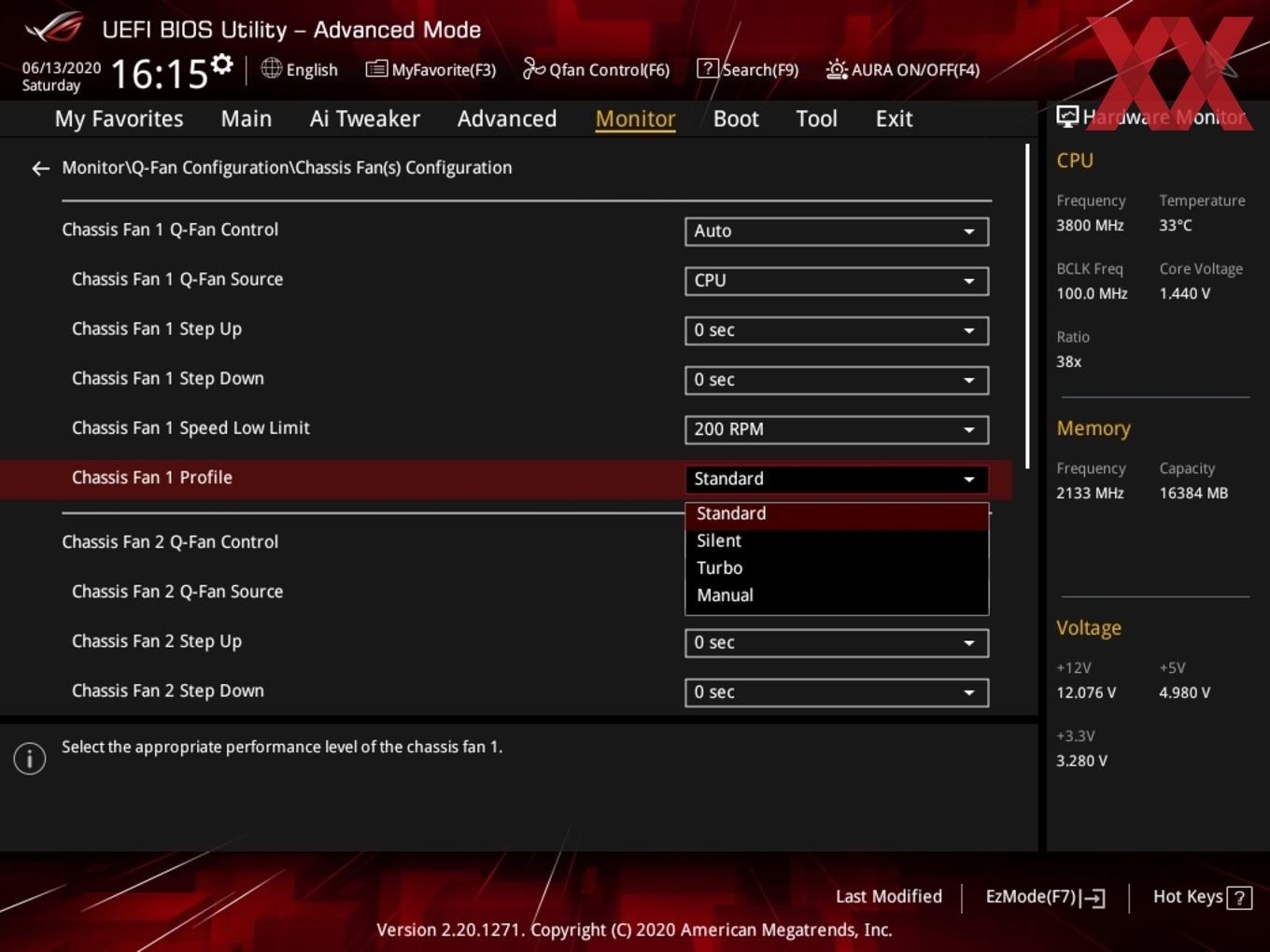This screenshot has height=952, width=1270.
Task: Click the ROG logo icon
Action: (x=53, y=28)
